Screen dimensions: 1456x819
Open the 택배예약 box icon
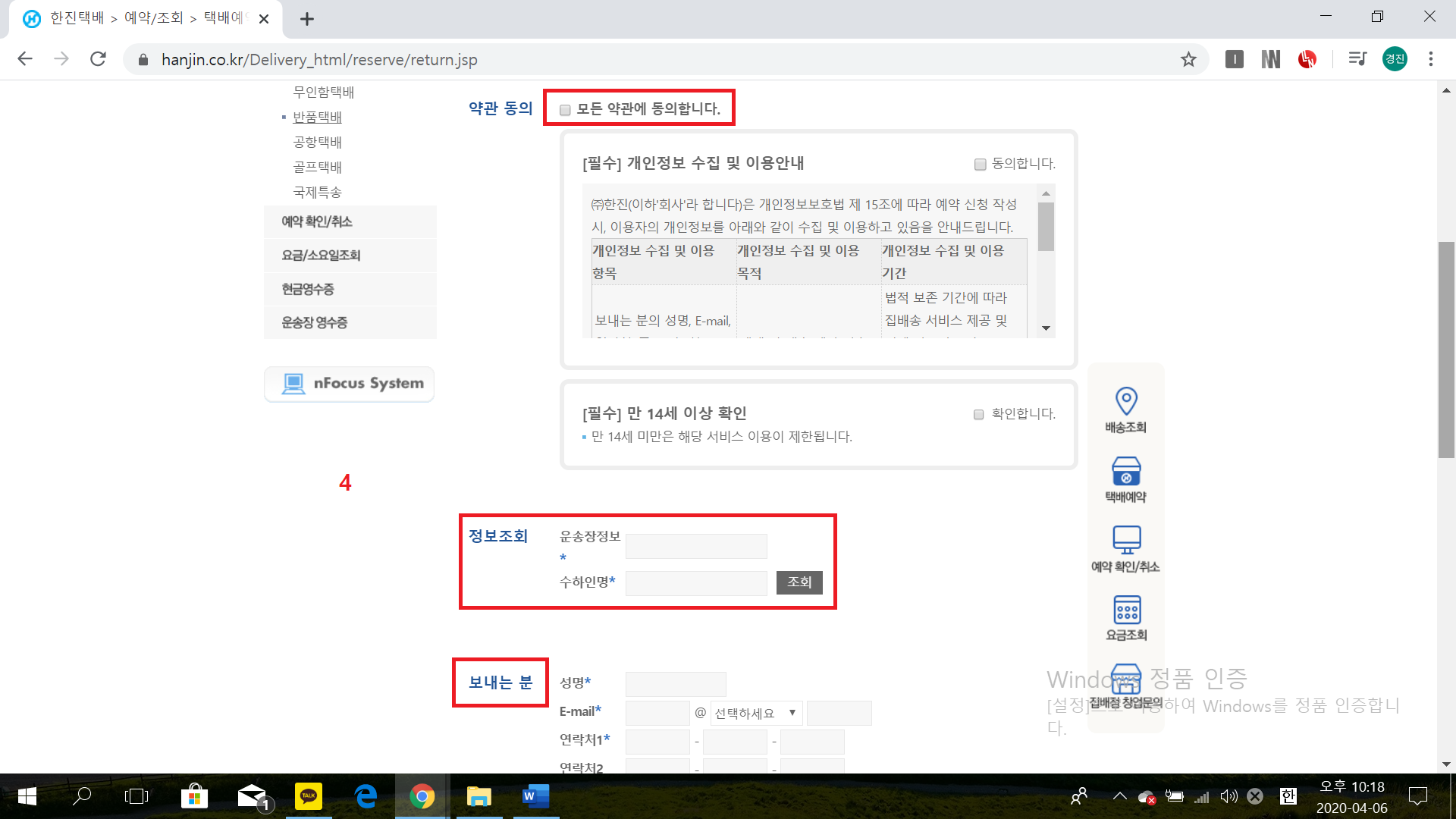point(1126,471)
